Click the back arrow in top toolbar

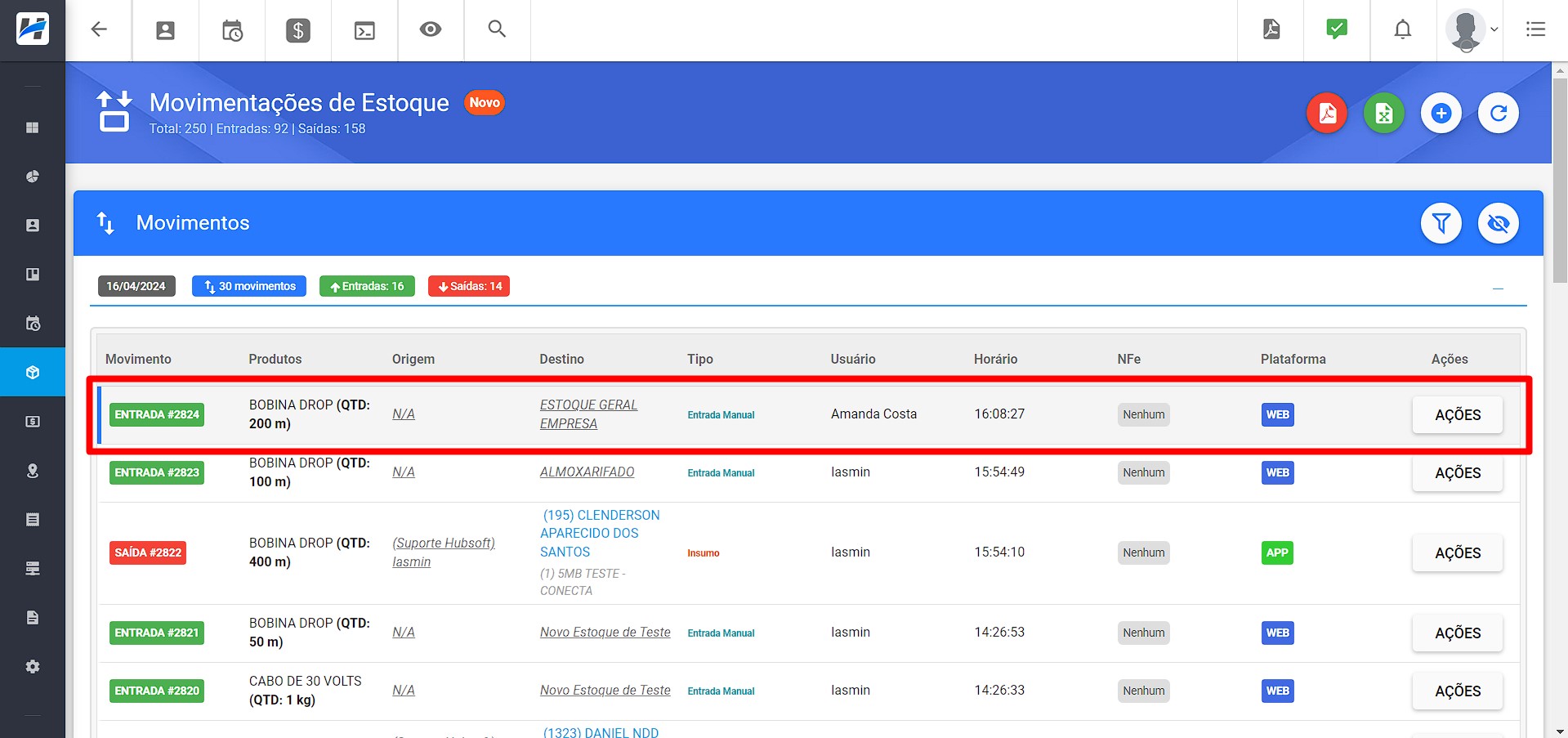[x=99, y=29]
